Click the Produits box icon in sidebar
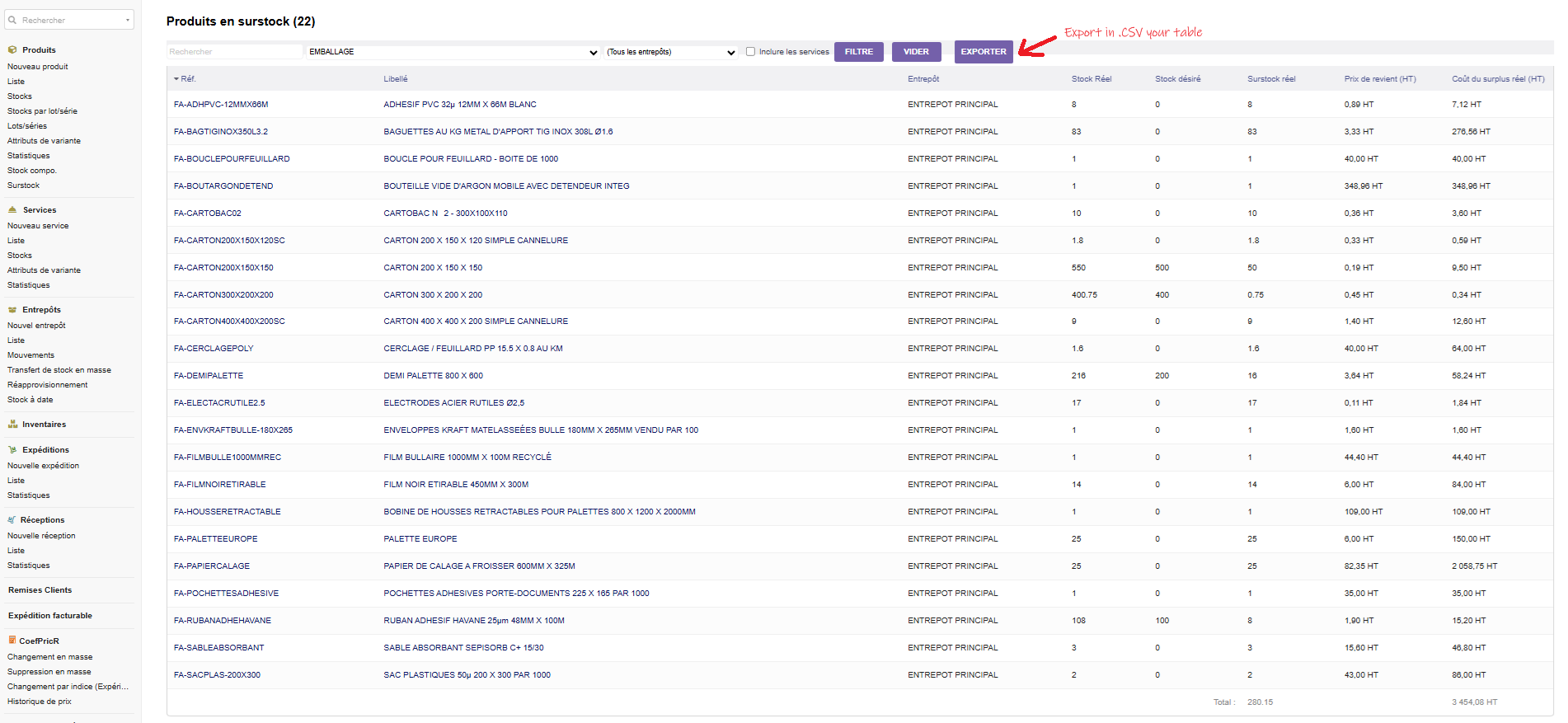This screenshot has width=1568, height=723. click(x=12, y=50)
